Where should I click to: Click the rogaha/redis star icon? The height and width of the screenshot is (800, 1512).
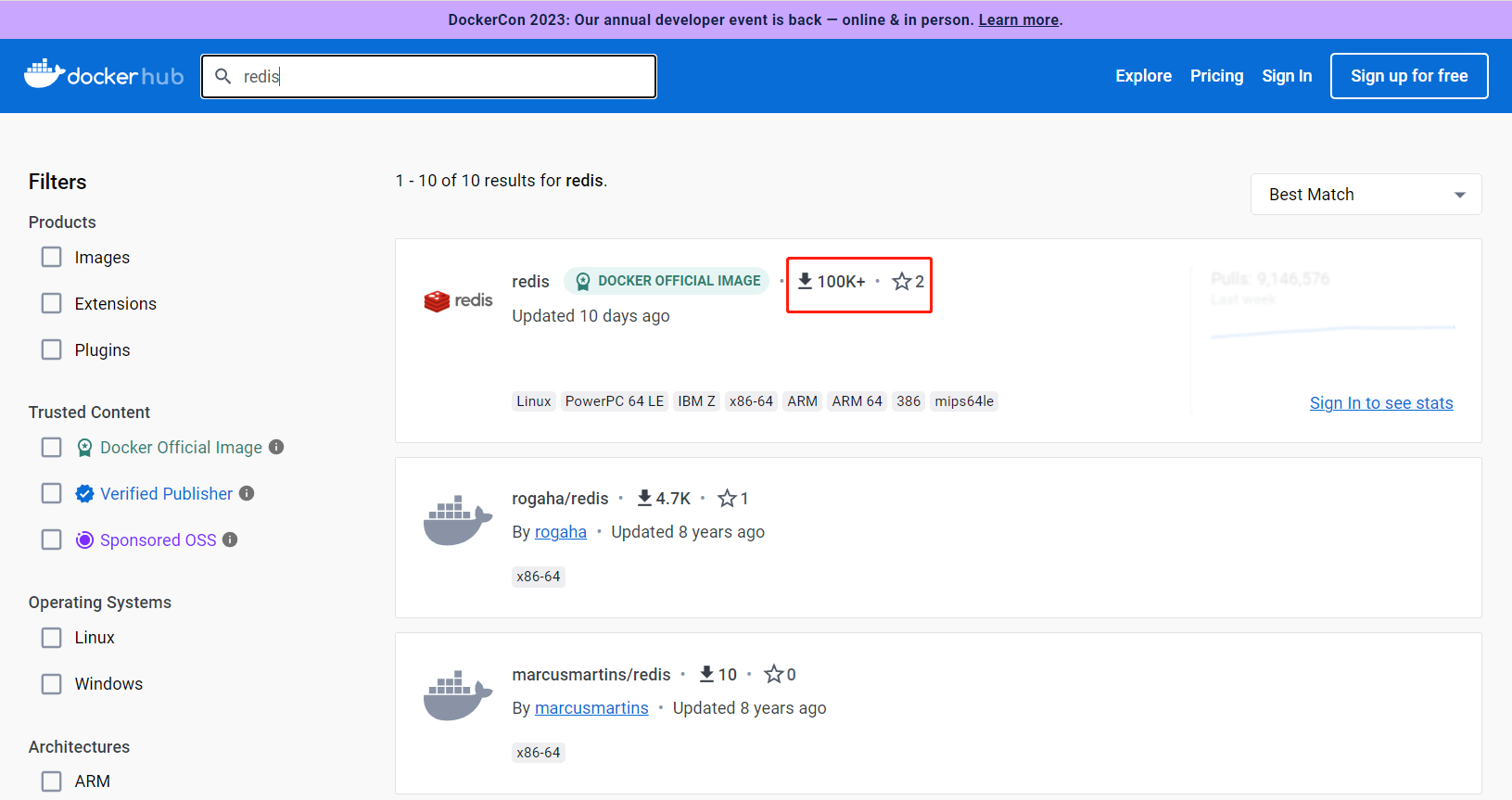pos(727,498)
